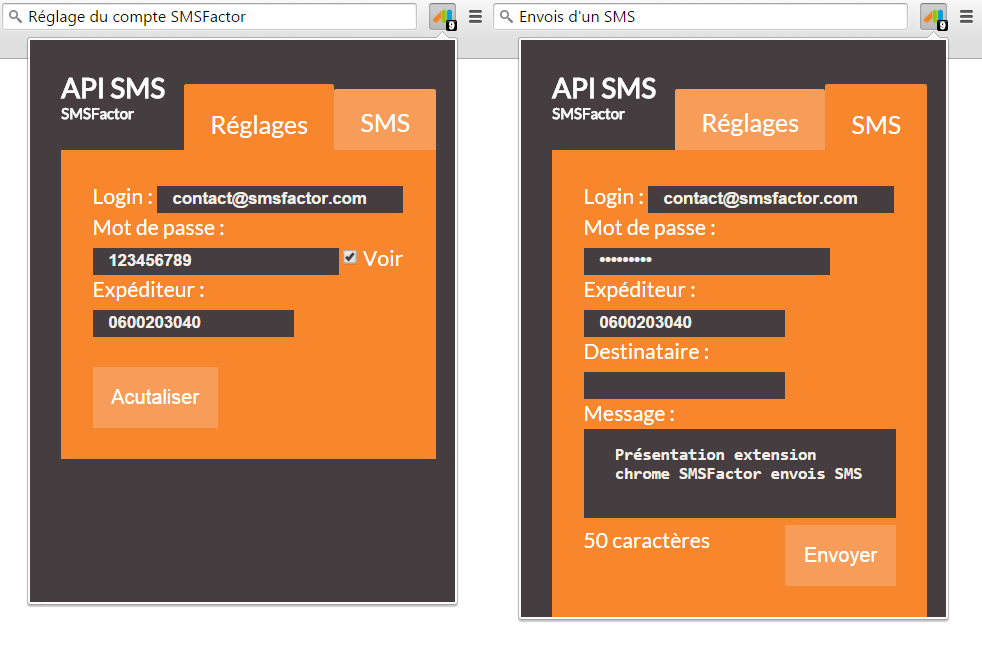
Task: Click the Login field in the settings popup
Action: [x=279, y=199]
